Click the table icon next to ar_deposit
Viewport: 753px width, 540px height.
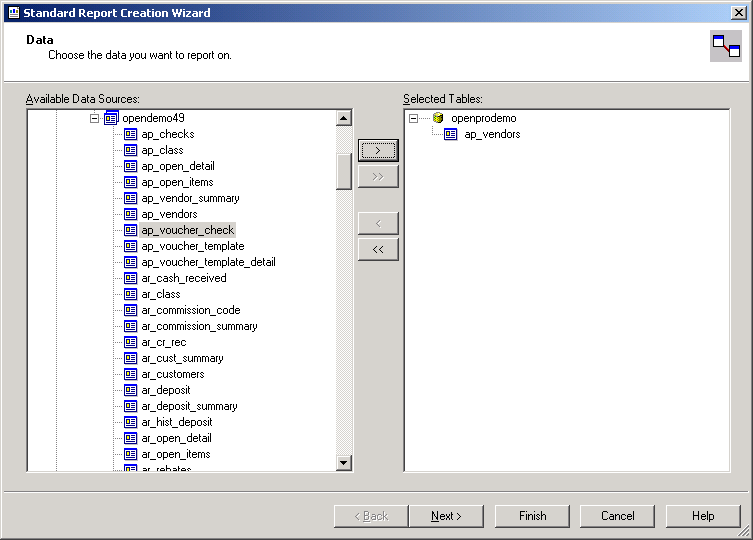(130, 390)
